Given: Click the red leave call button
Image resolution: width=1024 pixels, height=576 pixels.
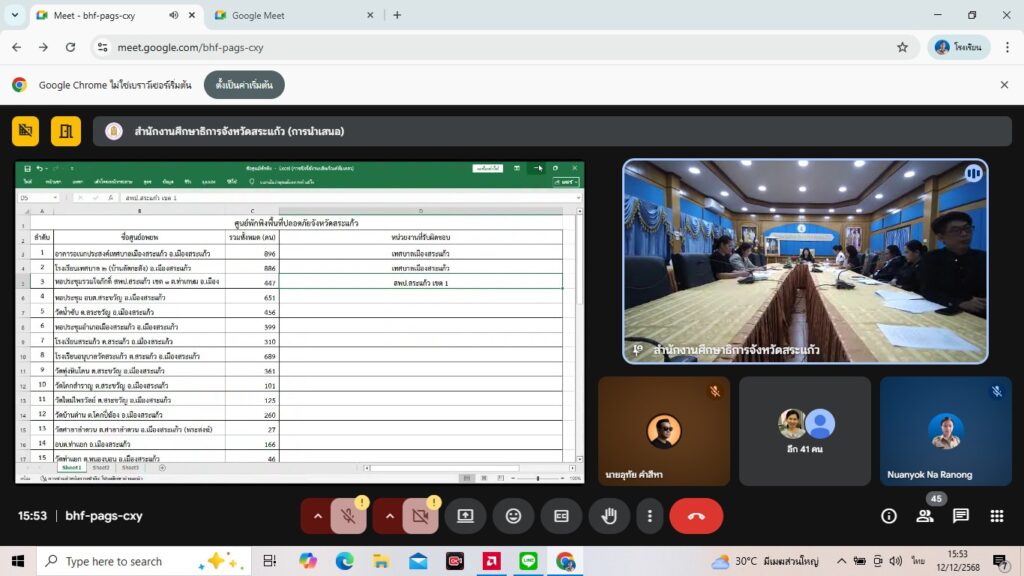Looking at the screenshot, I should pyautogui.click(x=696, y=516).
